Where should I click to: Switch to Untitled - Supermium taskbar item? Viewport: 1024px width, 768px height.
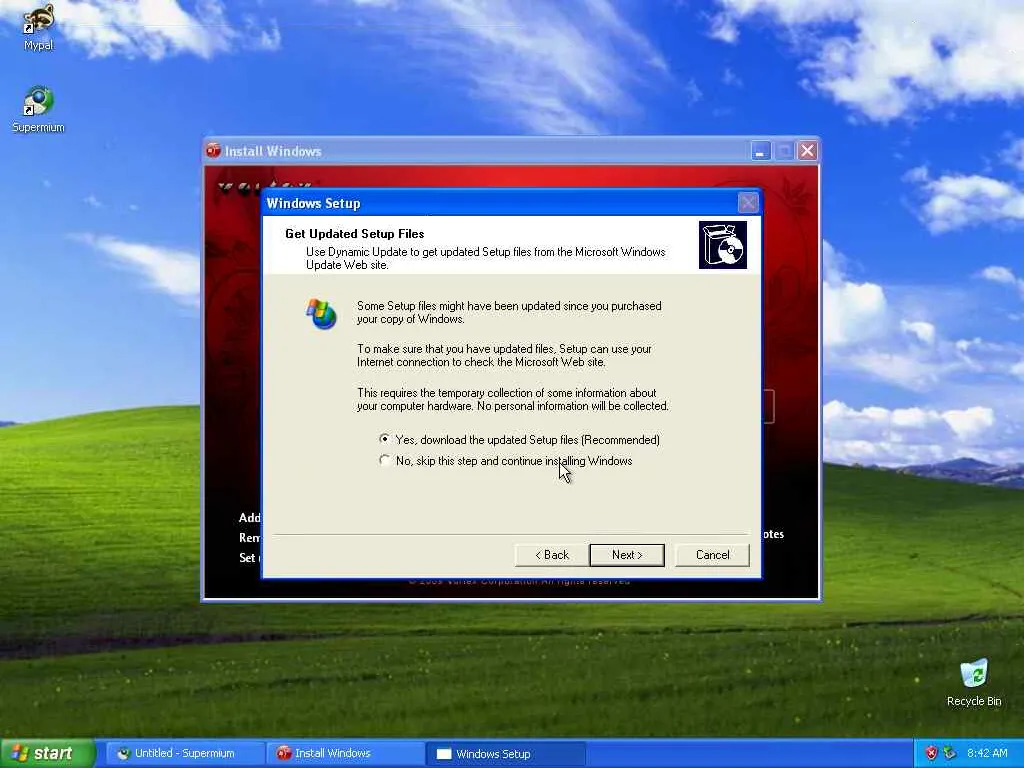click(x=185, y=753)
